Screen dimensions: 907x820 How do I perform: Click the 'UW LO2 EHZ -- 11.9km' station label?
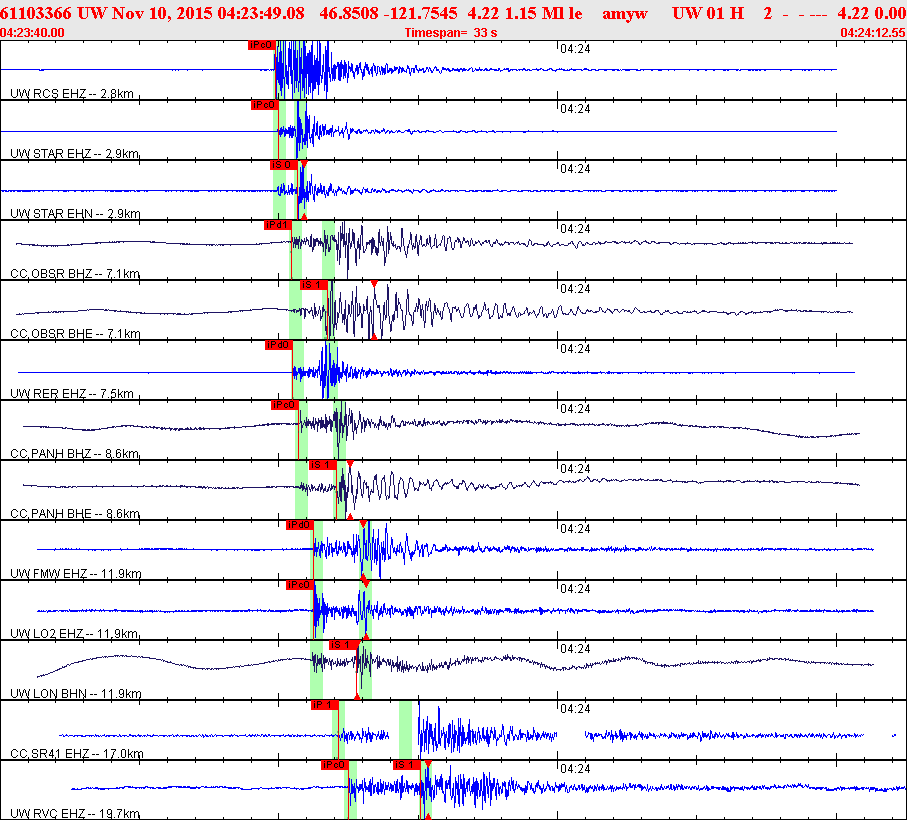pyautogui.click(x=75, y=634)
